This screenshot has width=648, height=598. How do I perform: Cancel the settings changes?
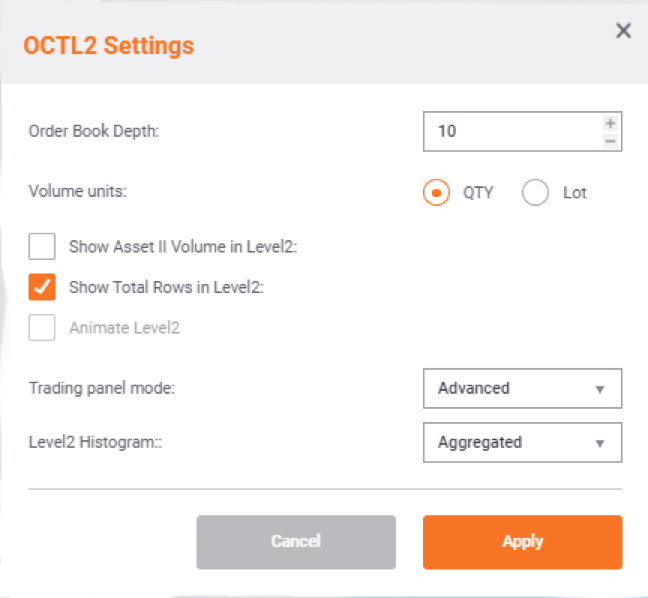coord(296,542)
